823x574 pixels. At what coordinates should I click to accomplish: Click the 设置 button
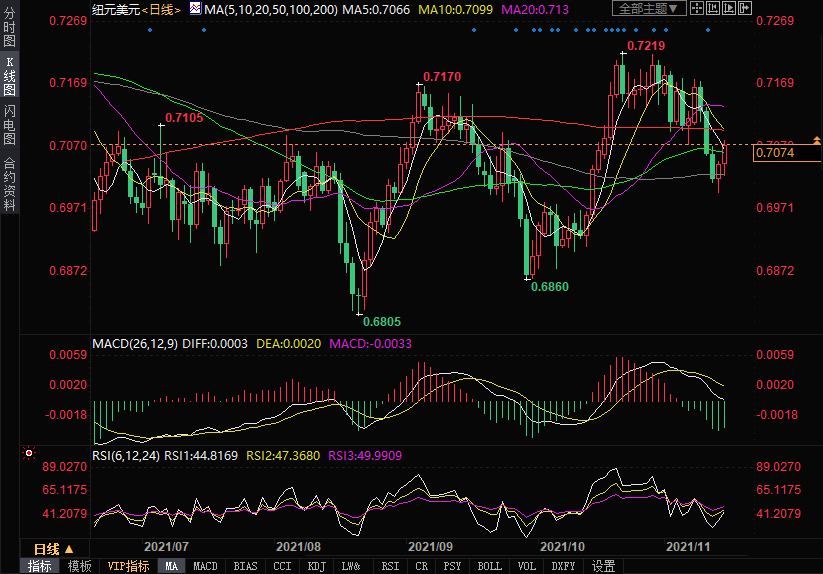pyautogui.click(x=603, y=566)
